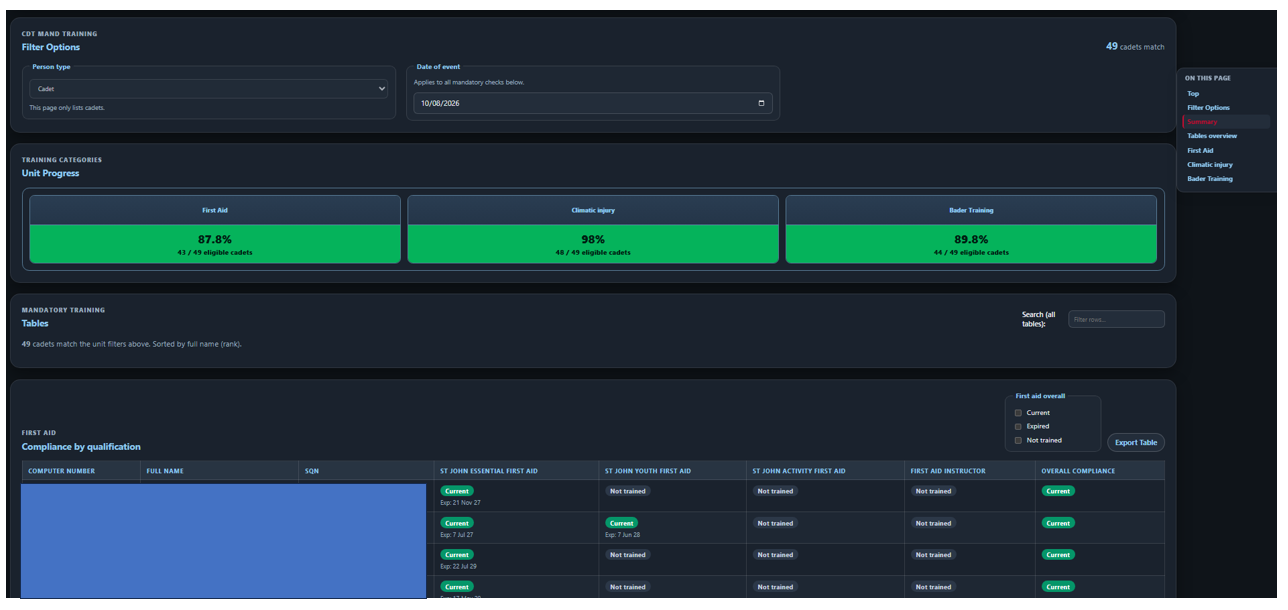The image size is (1288, 610).
Task: Click the 'Exp: 7 Jun 28' expiry text
Action: pyautogui.click(x=623, y=535)
